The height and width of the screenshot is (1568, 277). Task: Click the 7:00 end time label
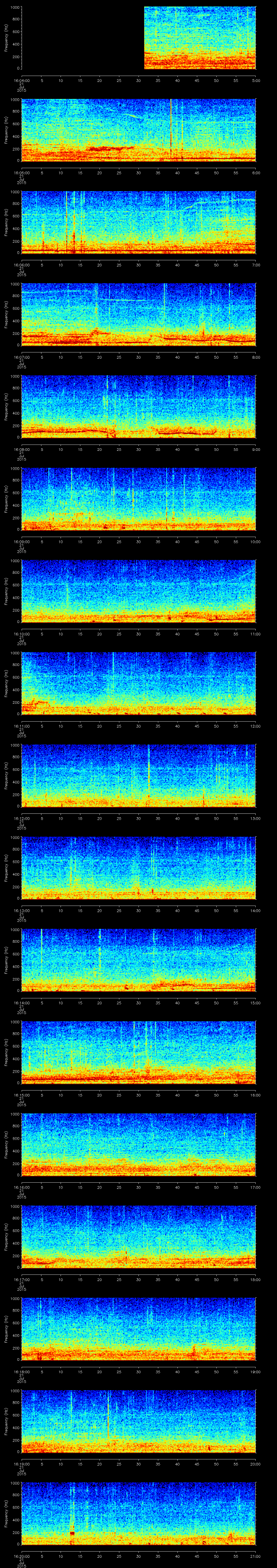[x=256, y=265]
